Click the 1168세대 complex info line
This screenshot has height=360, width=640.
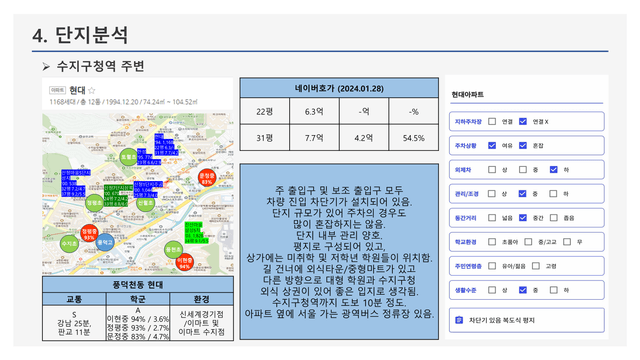click(x=123, y=102)
